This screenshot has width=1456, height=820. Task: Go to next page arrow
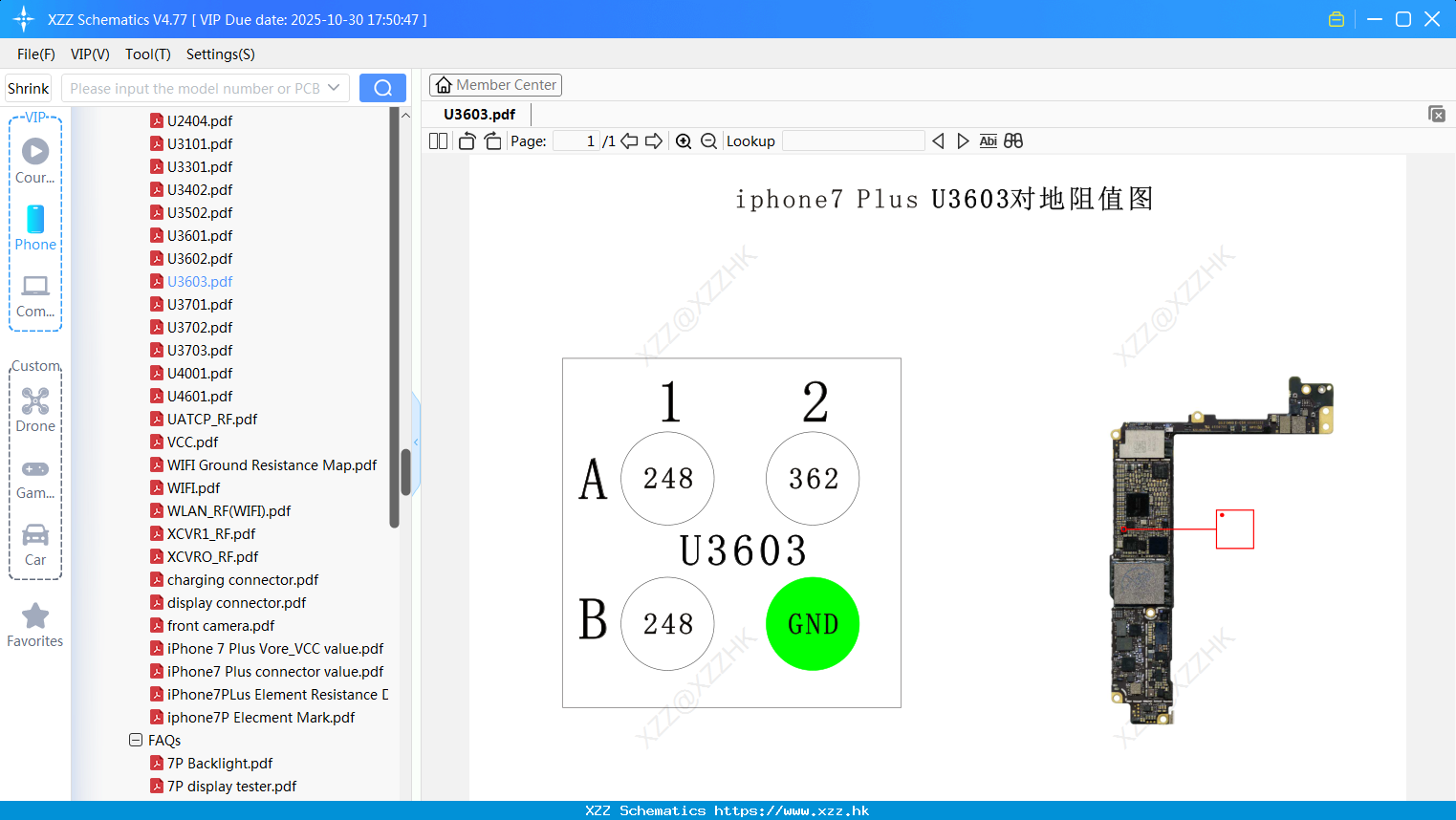pyautogui.click(x=654, y=140)
